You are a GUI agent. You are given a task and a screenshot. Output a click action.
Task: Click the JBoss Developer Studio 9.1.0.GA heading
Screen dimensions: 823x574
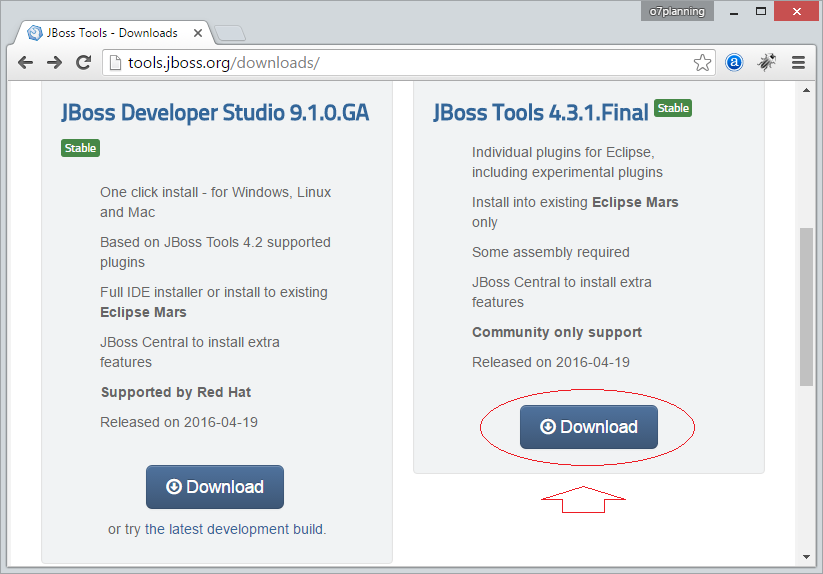(x=215, y=113)
